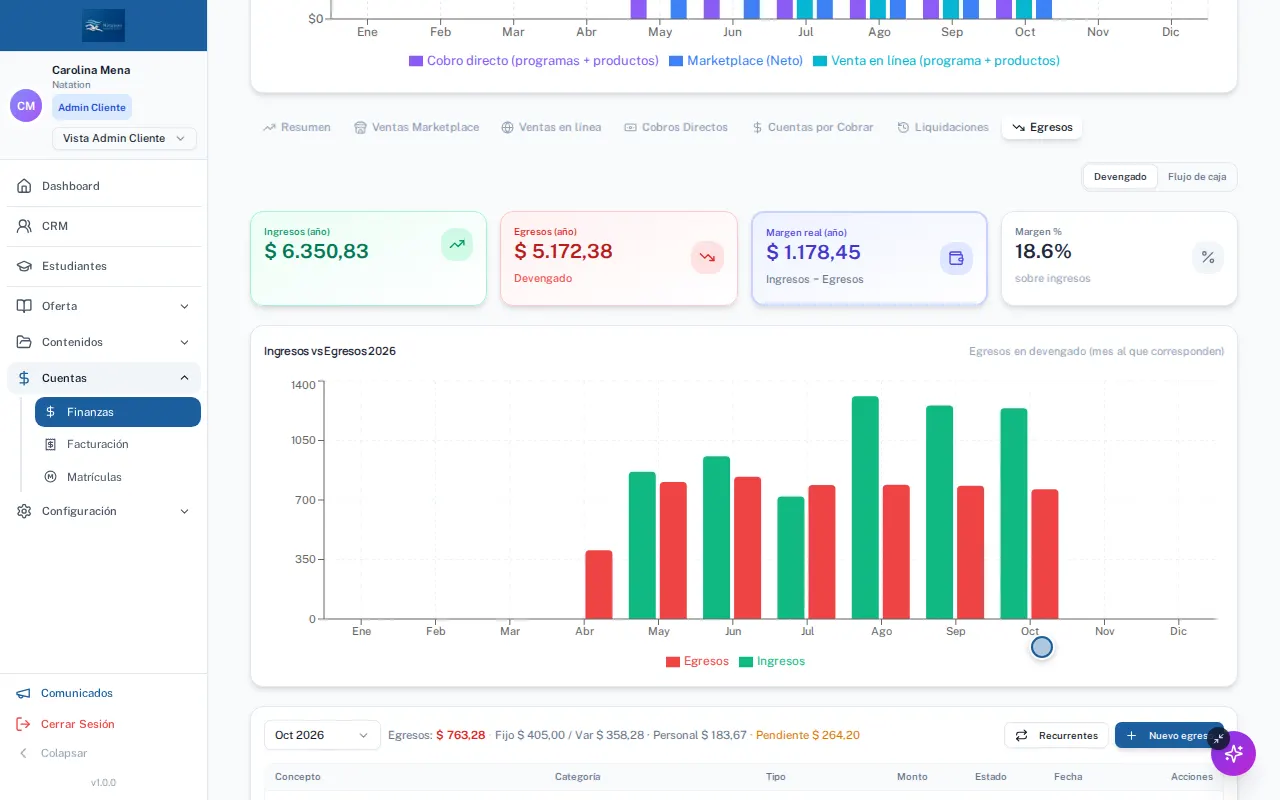Click the CRM people icon
Viewport: 1280px width, 800px height.
[24, 226]
